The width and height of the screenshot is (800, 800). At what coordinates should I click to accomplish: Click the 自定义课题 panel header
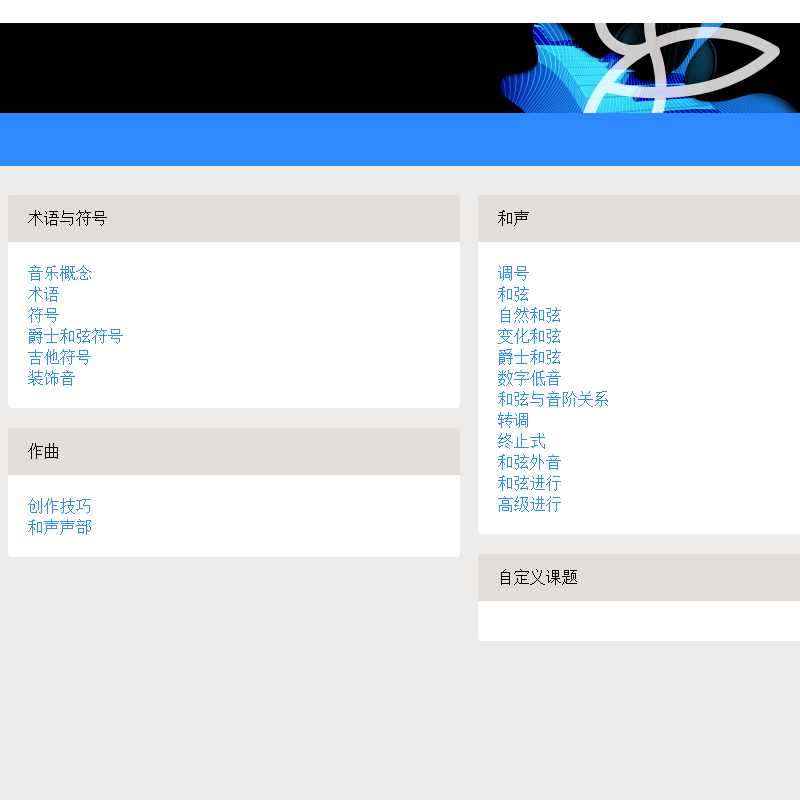coord(639,578)
